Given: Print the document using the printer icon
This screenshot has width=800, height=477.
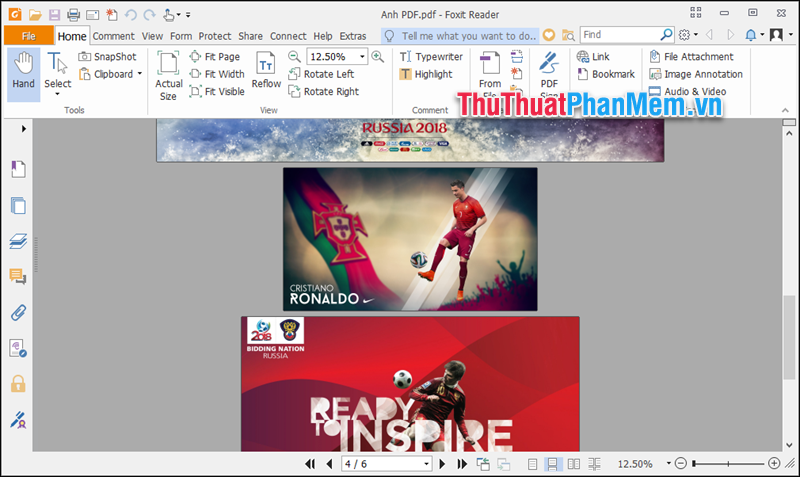Looking at the screenshot, I should click(73, 15).
